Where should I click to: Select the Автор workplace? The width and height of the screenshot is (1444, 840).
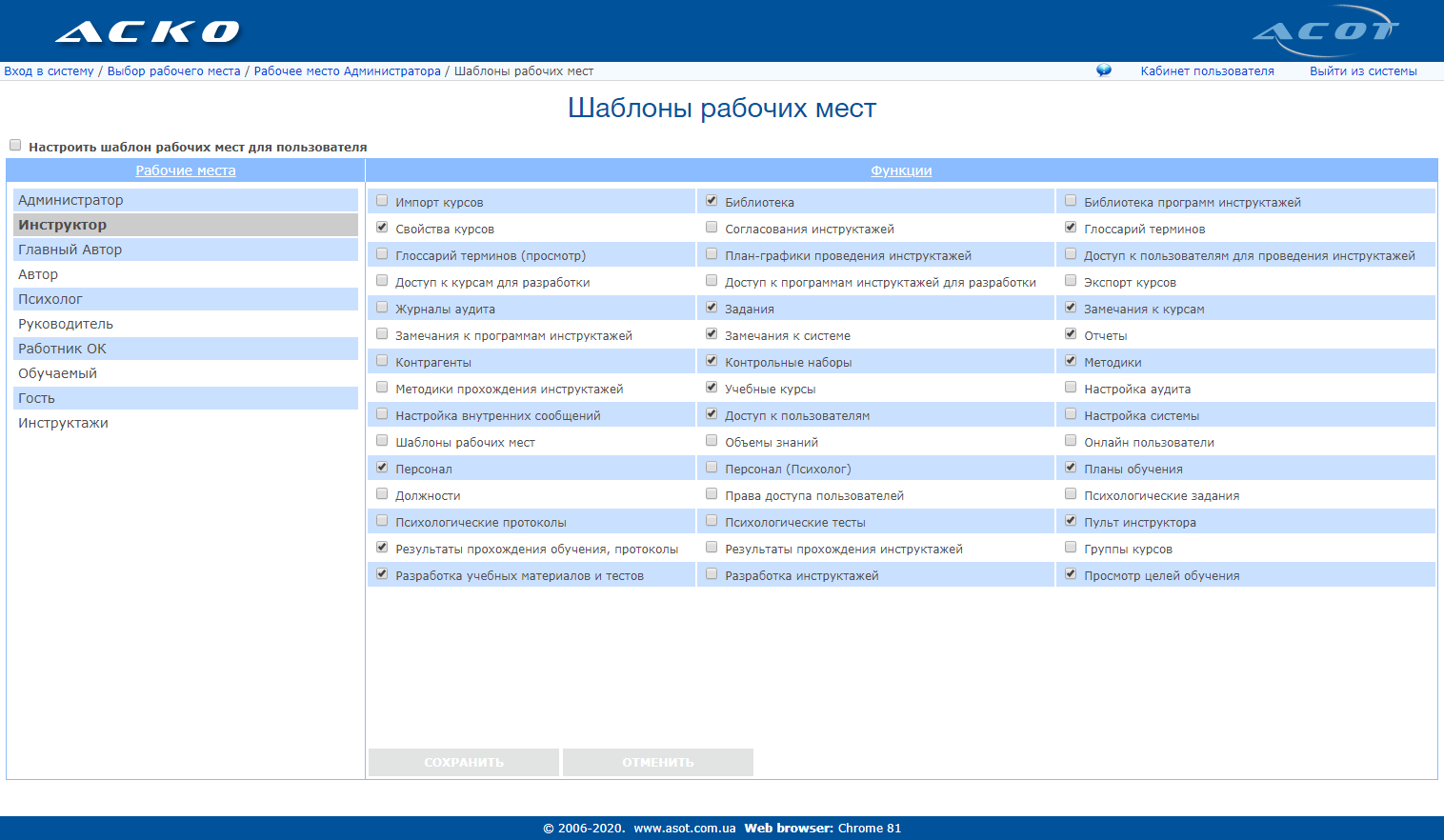[x=186, y=274]
